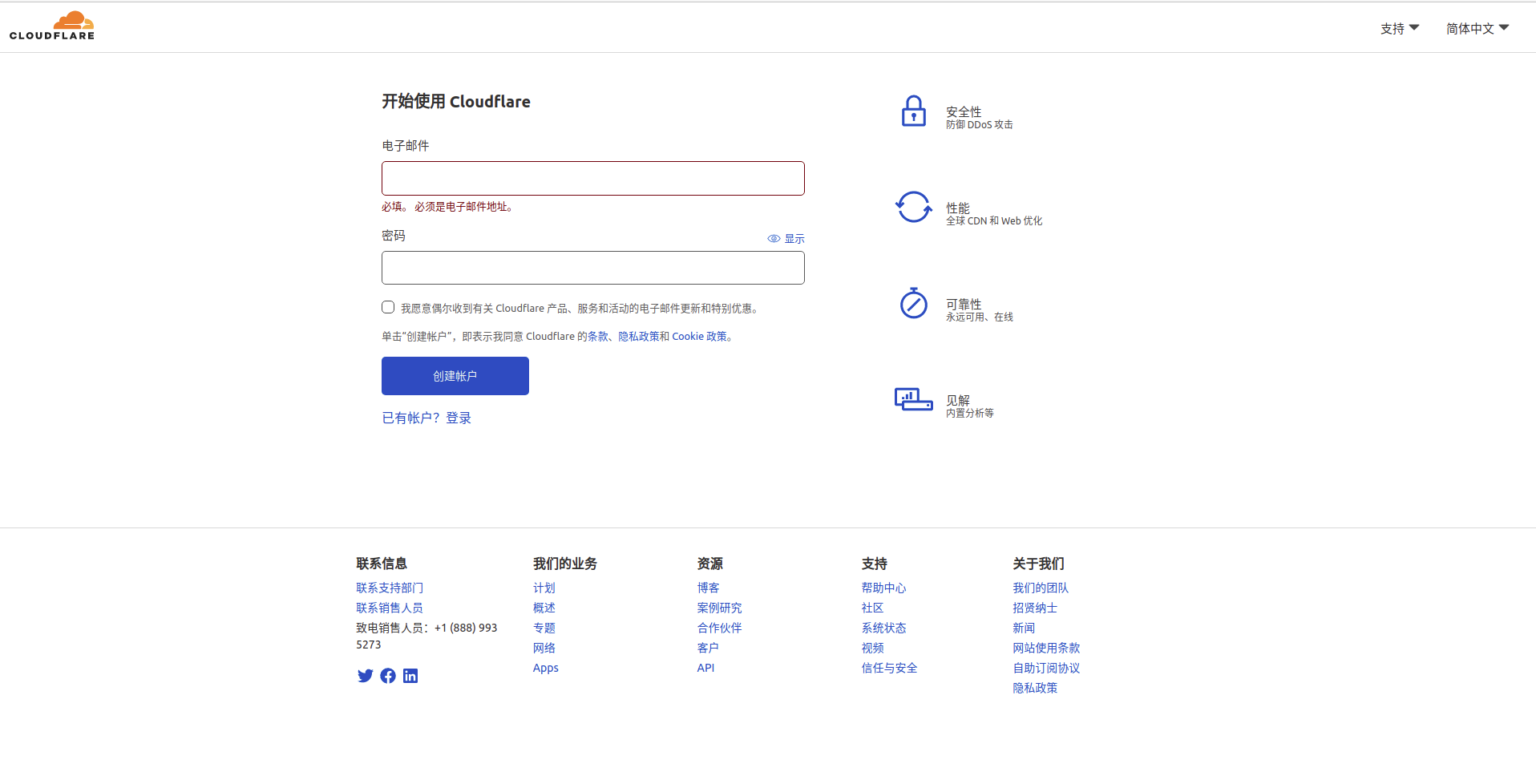Screen dimensions: 1536x784
Task: Enable the Cloudflare product updates email checkbox
Action: [388, 307]
